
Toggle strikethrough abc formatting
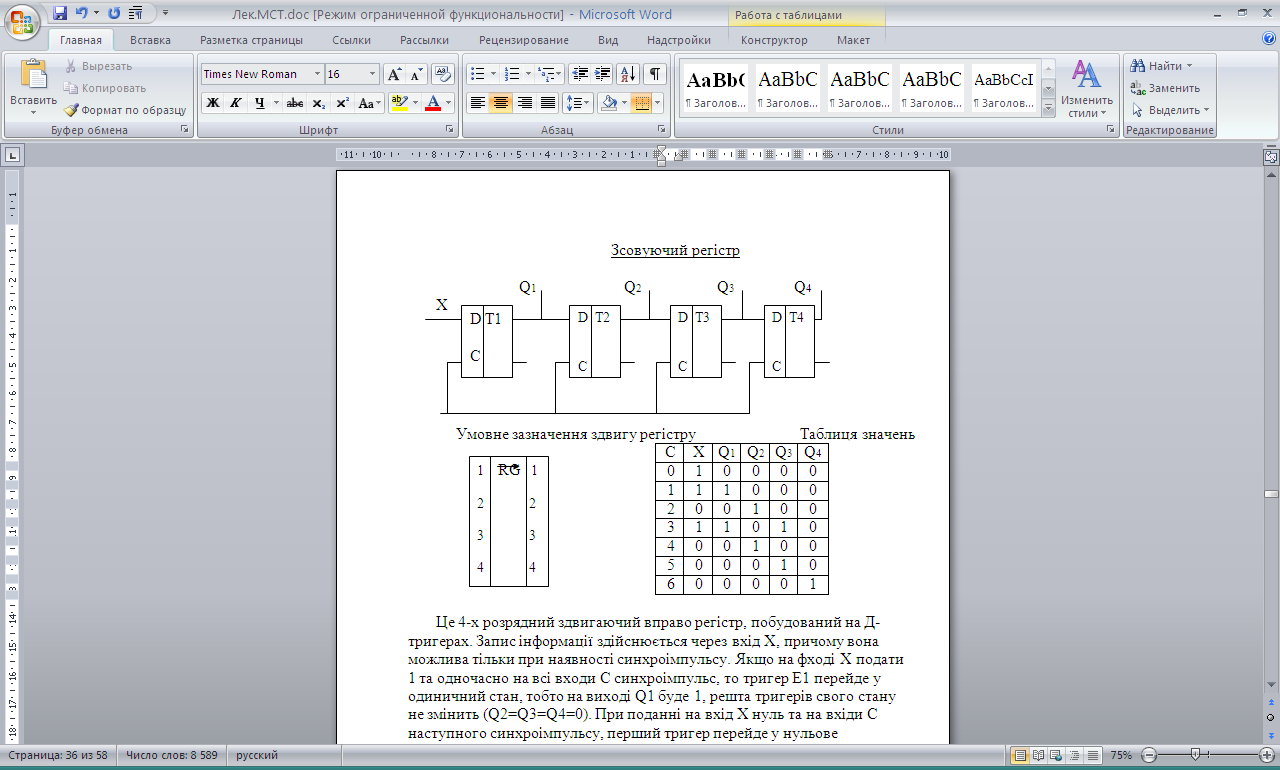294,102
